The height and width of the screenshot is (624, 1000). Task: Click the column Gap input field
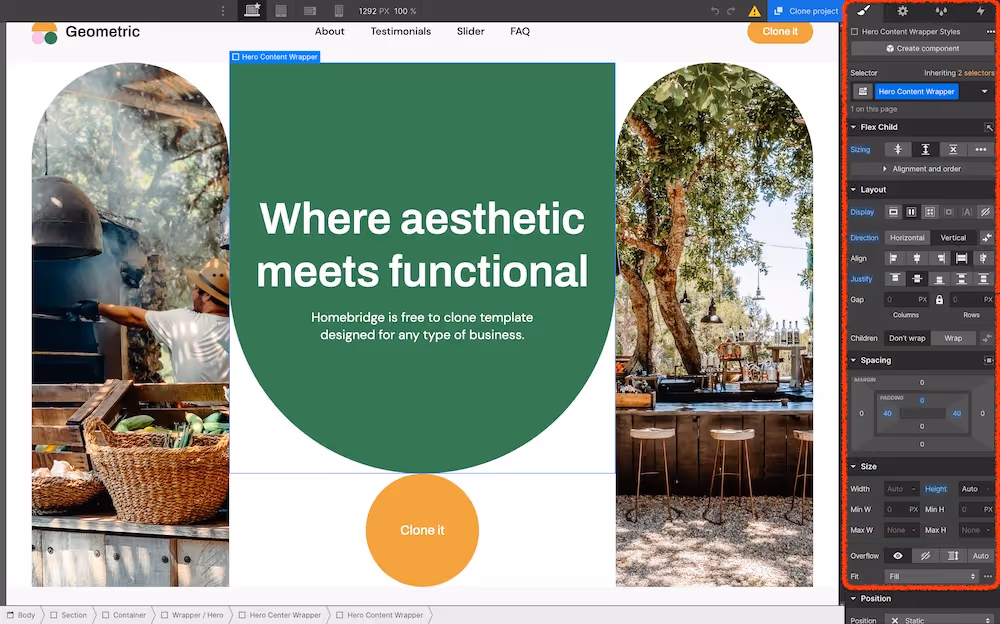pos(906,299)
